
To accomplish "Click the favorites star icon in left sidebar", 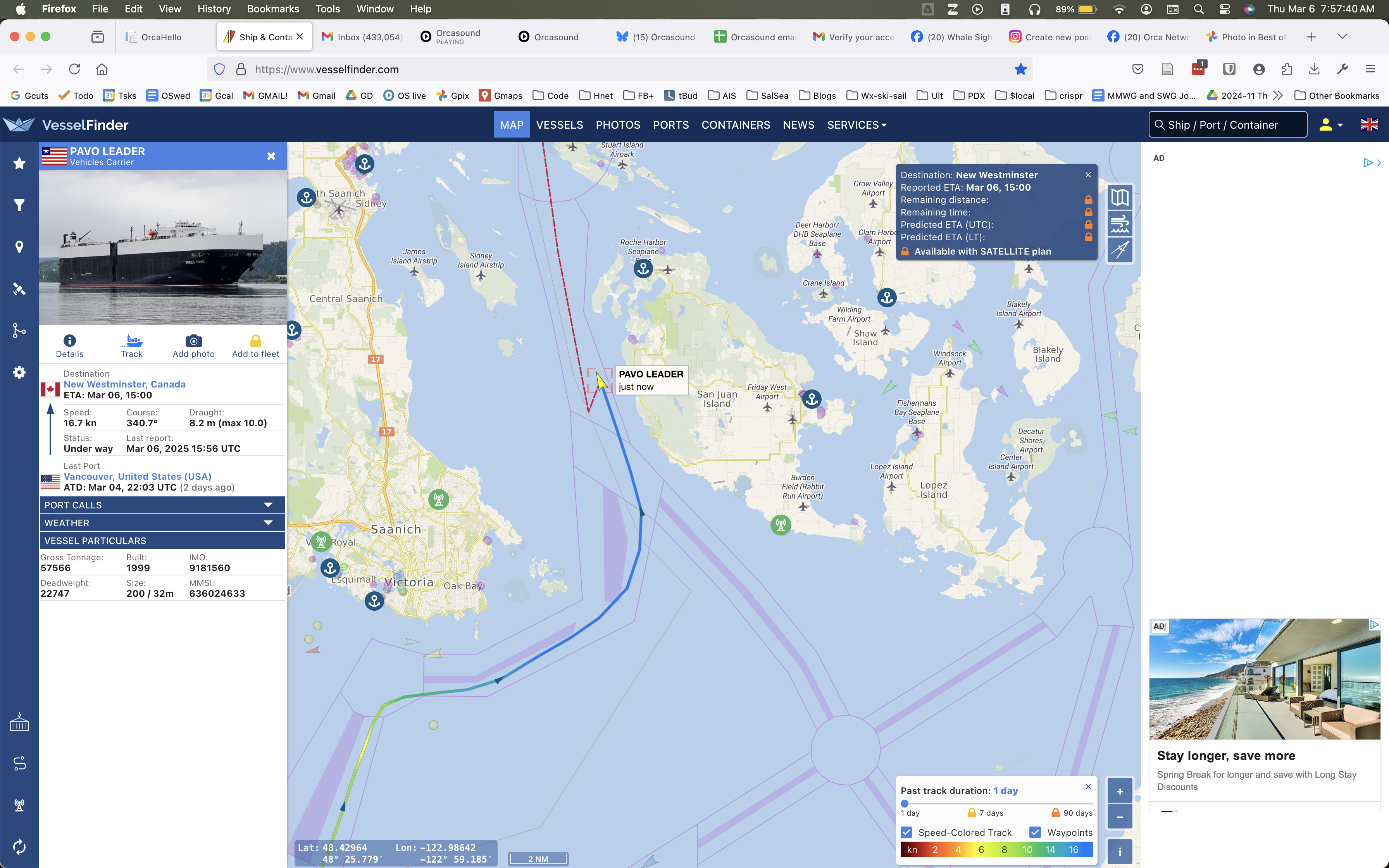I will pyautogui.click(x=19, y=164).
